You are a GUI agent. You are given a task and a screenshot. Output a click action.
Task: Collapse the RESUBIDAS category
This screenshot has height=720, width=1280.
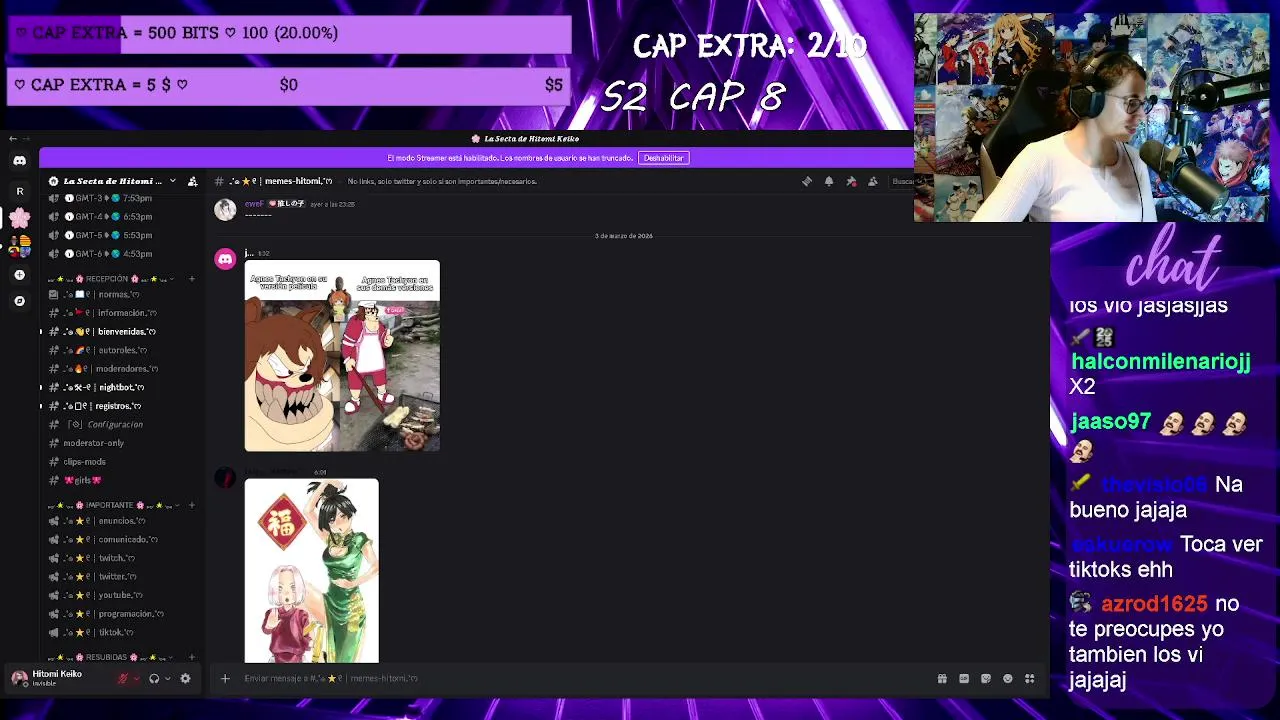point(111,657)
